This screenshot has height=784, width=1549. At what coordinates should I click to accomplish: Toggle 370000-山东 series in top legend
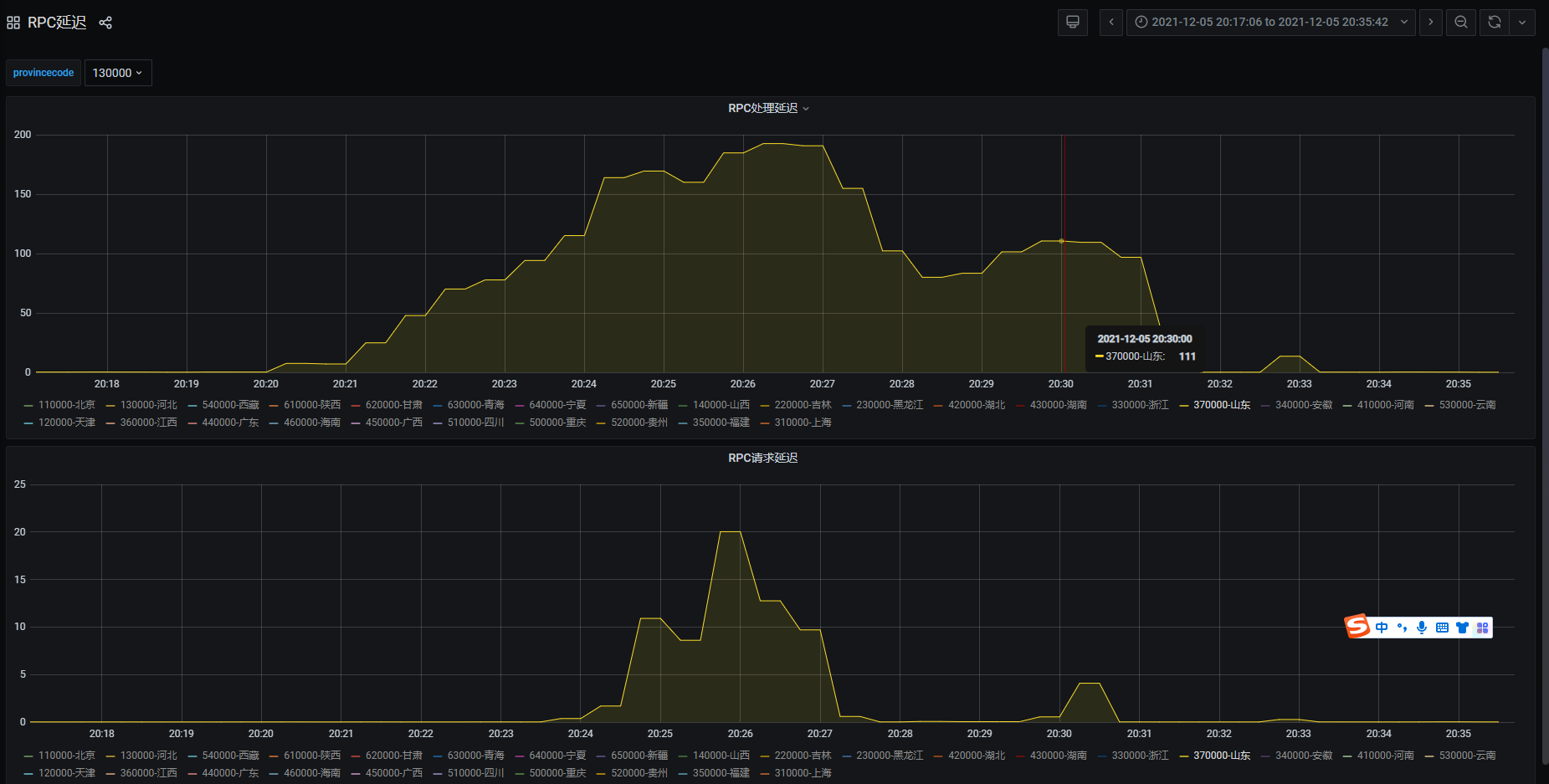click(x=1222, y=405)
